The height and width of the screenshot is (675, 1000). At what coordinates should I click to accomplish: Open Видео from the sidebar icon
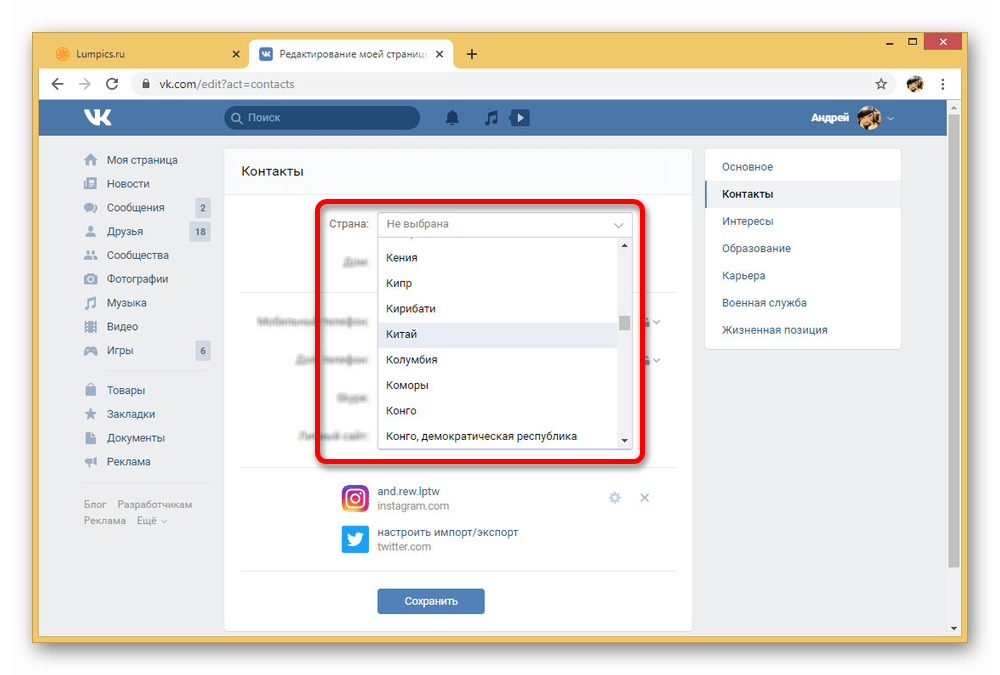coord(90,326)
